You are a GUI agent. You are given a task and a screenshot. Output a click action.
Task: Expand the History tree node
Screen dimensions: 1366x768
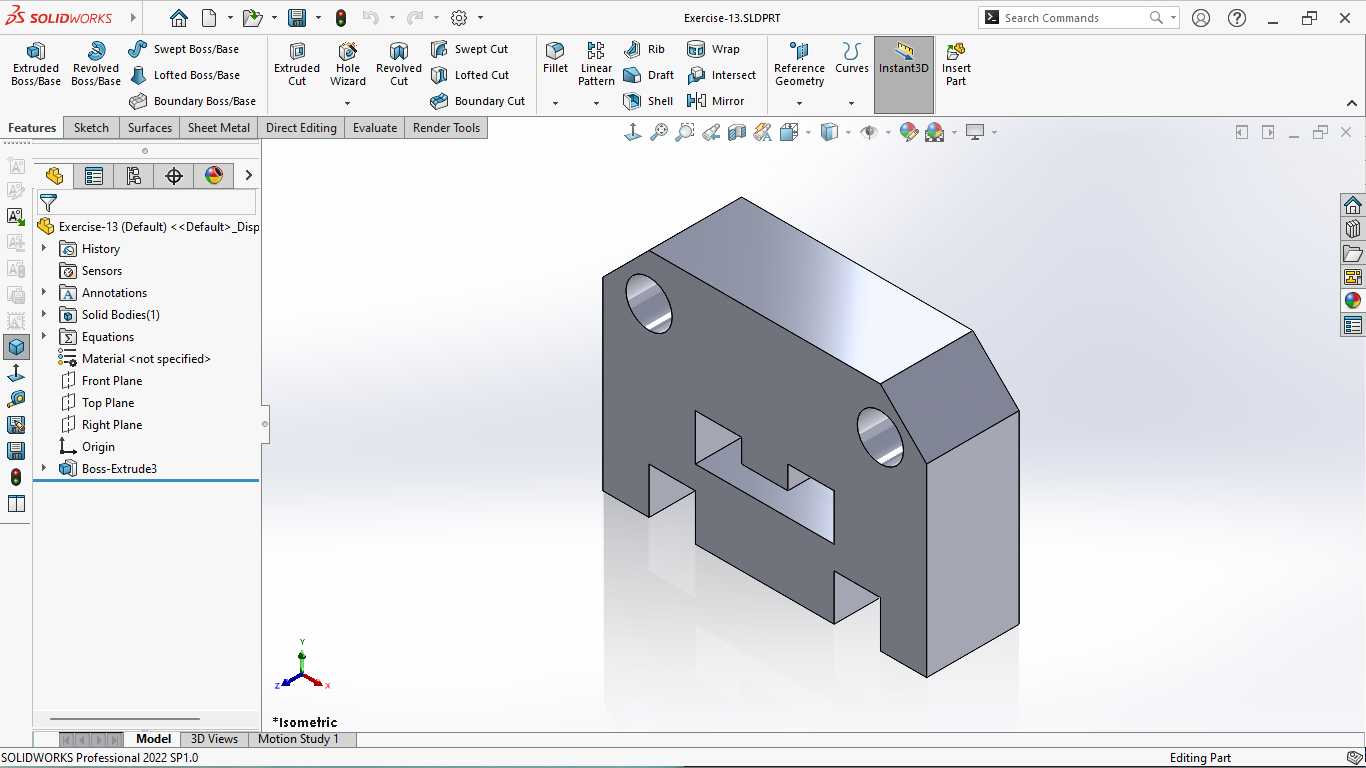pos(44,249)
